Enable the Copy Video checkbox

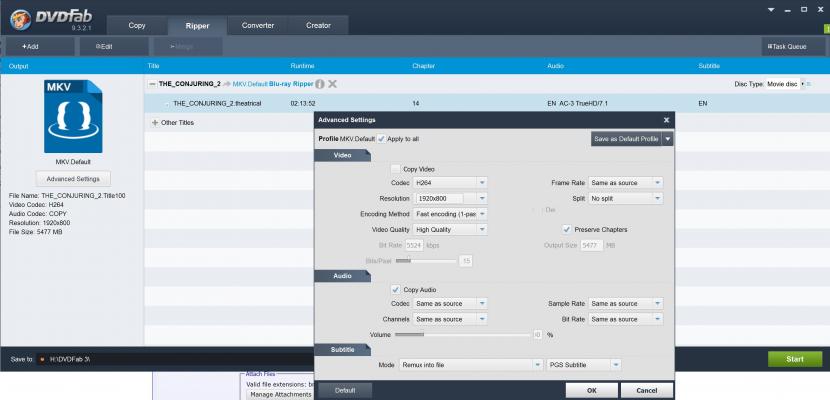click(396, 169)
